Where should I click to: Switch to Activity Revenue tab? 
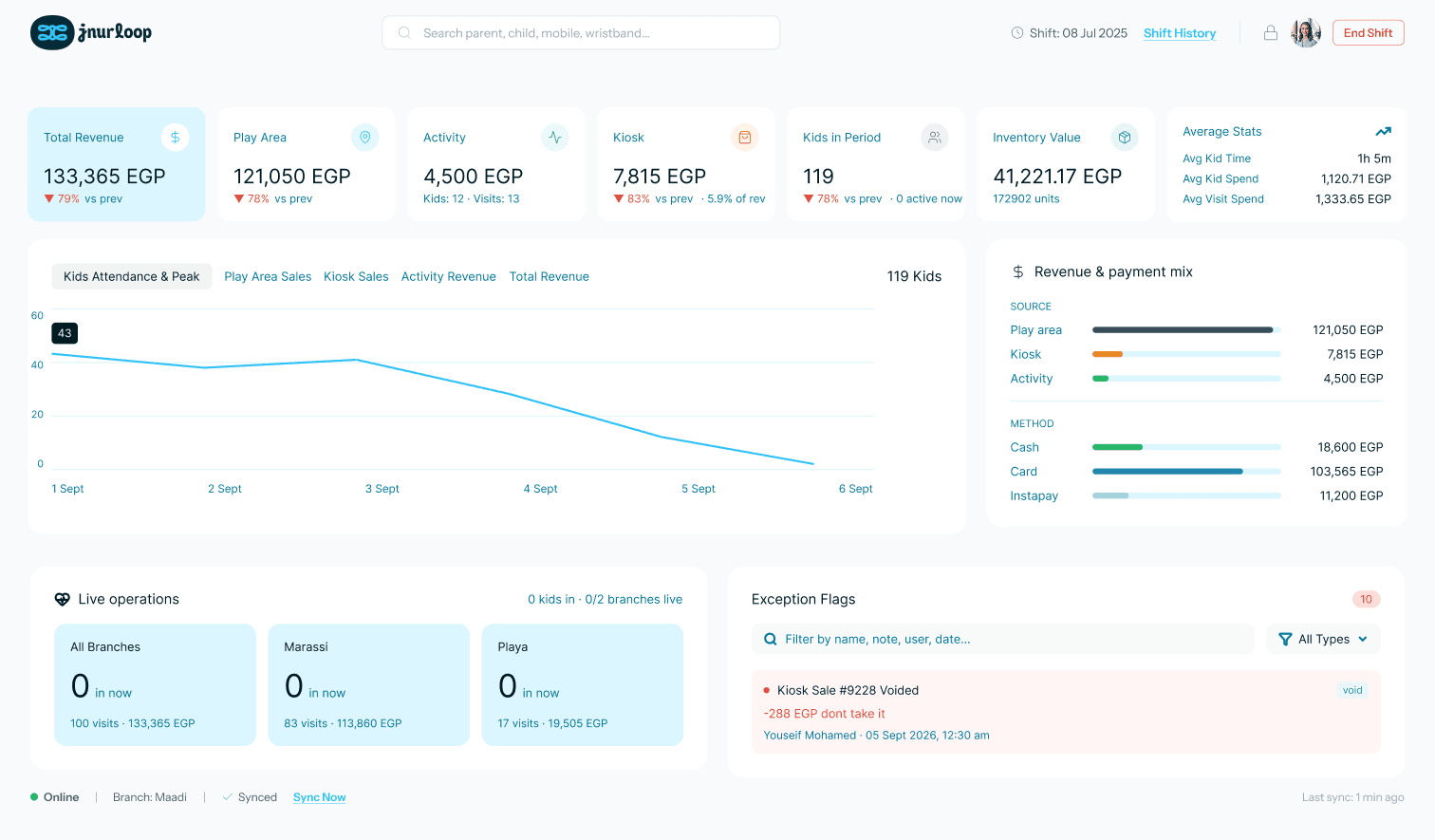[449, 276]
